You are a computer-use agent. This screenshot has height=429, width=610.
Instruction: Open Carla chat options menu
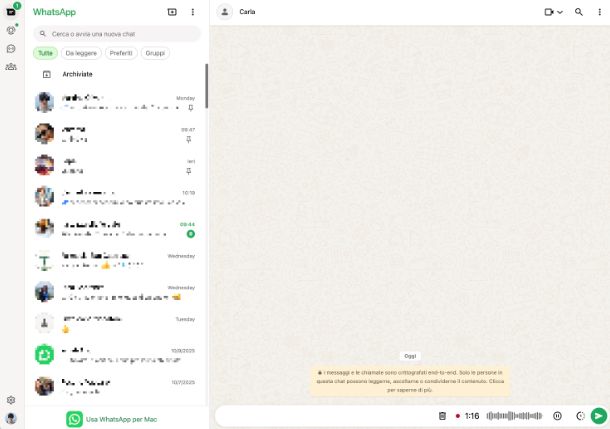pos(599,12)
